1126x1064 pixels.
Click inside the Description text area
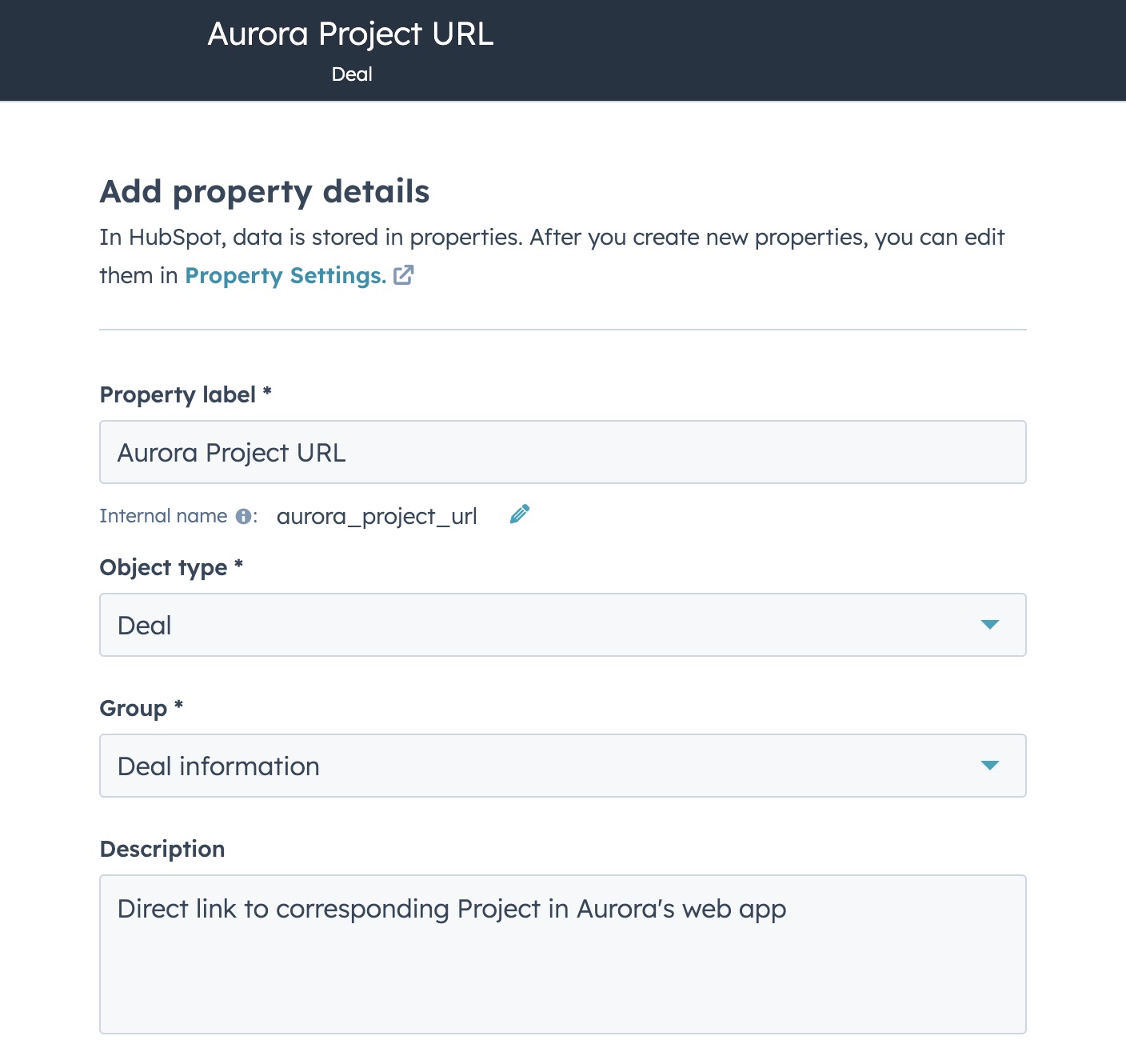pos(563,954)
